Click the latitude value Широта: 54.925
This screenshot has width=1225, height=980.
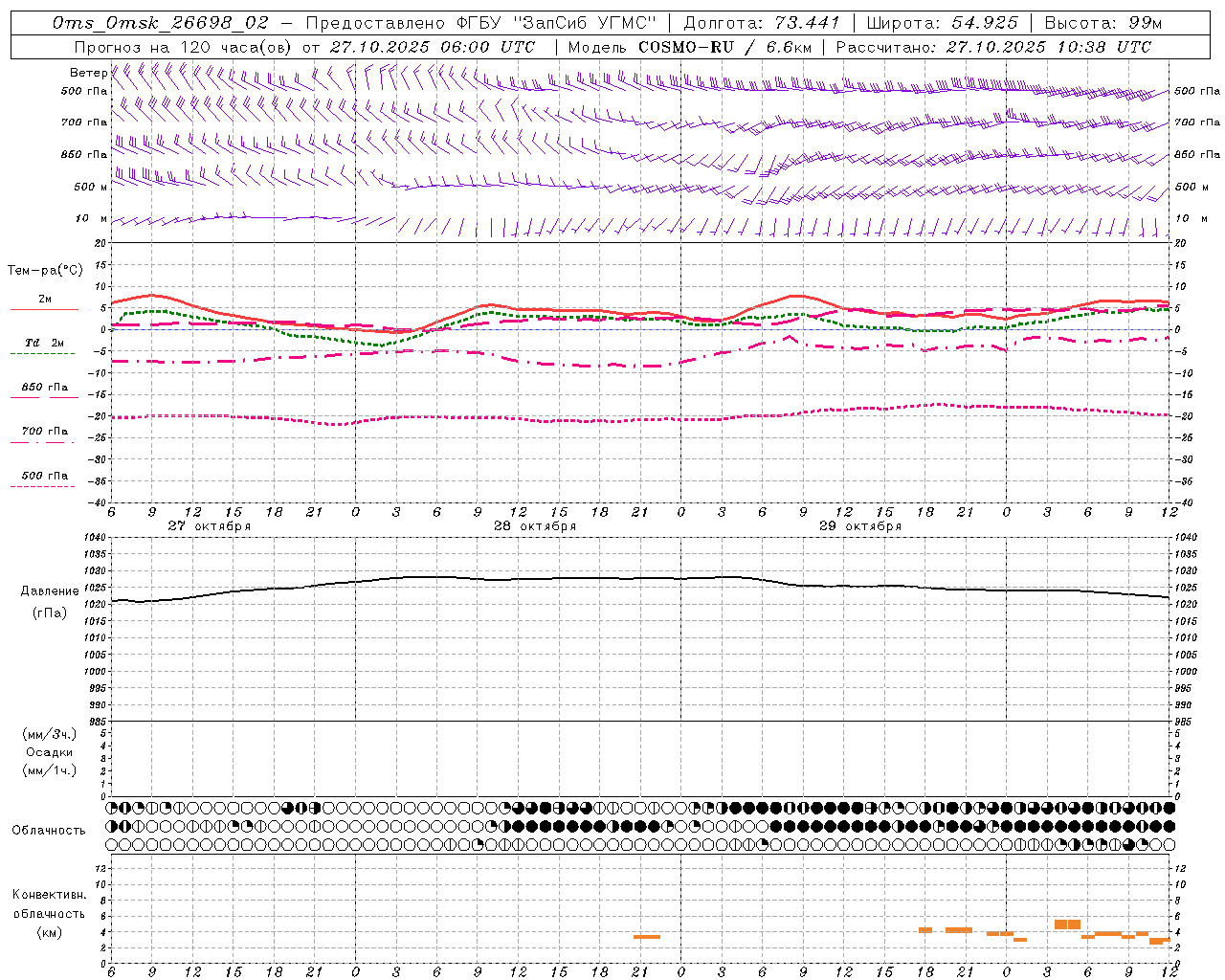point(942,23)
